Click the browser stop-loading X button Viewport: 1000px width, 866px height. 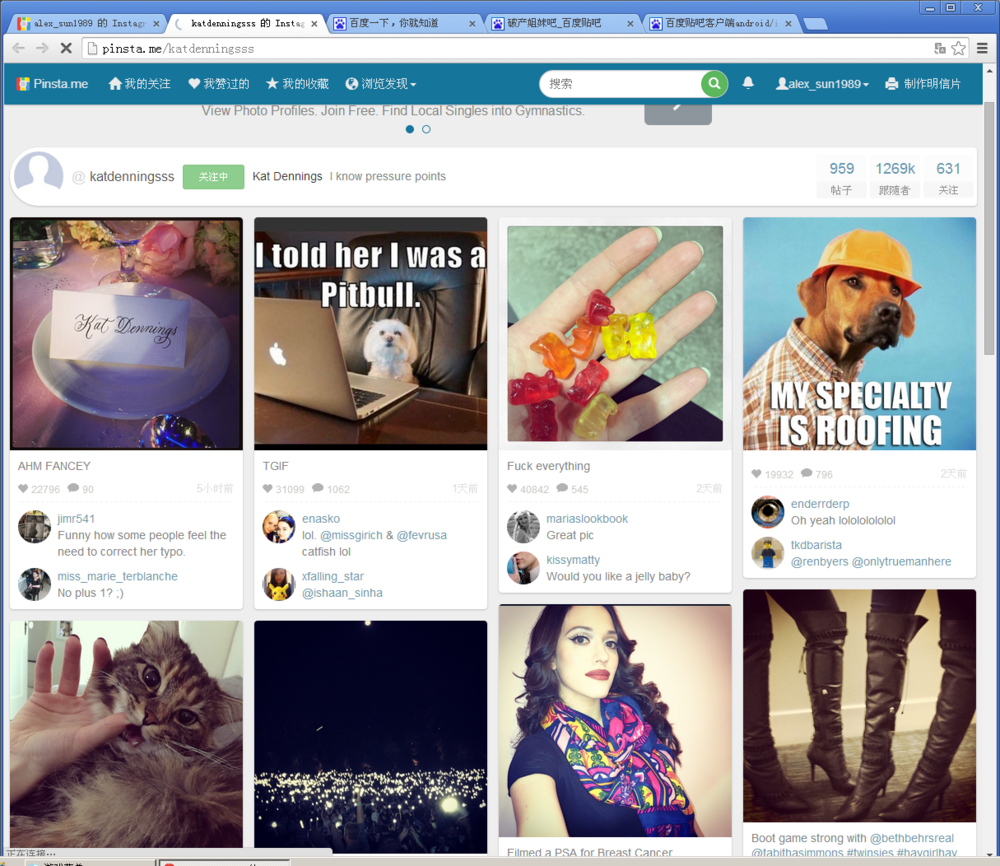tap(66, 48)
